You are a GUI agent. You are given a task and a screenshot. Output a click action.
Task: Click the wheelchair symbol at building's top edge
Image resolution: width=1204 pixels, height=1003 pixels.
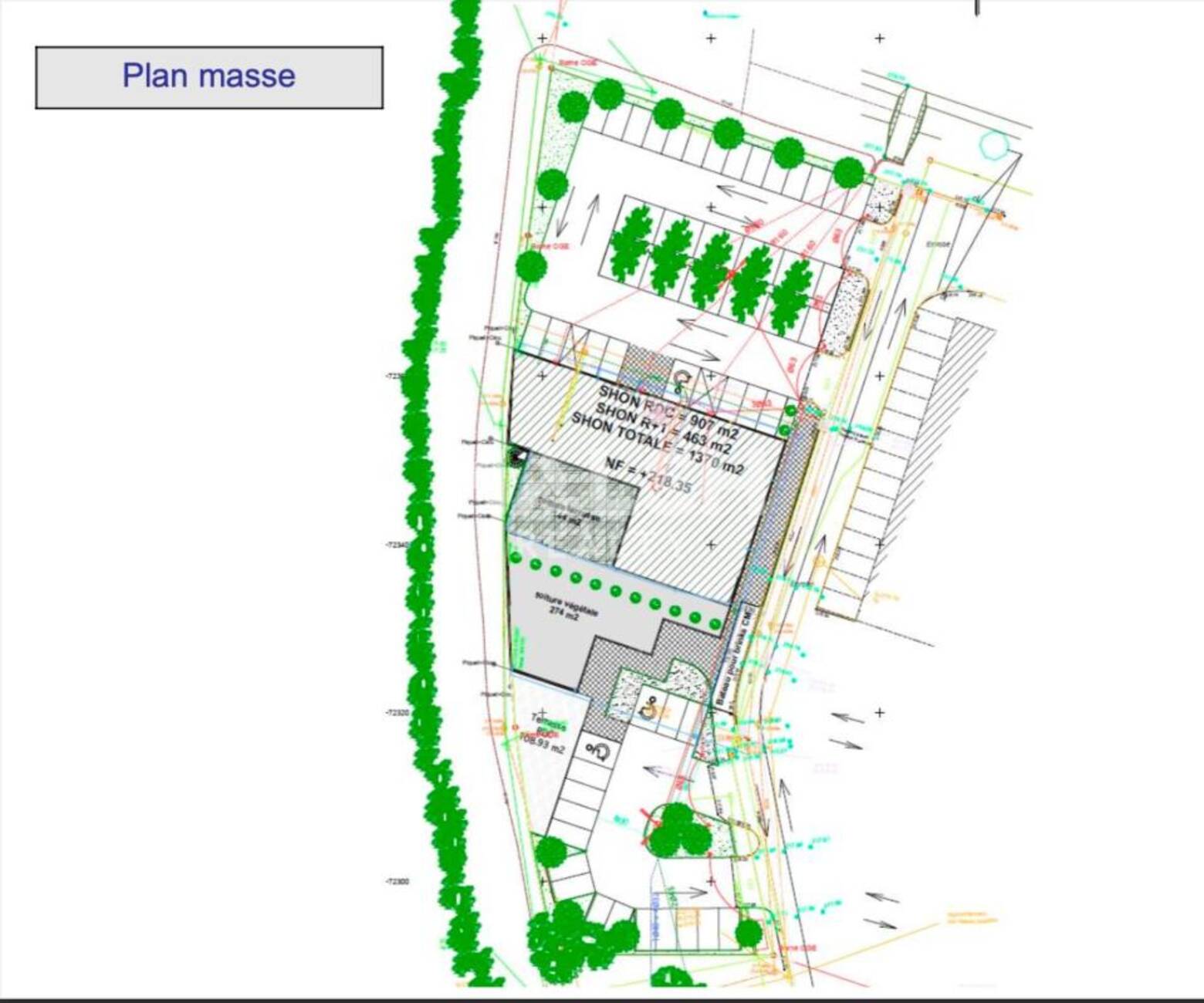point(681,377)
